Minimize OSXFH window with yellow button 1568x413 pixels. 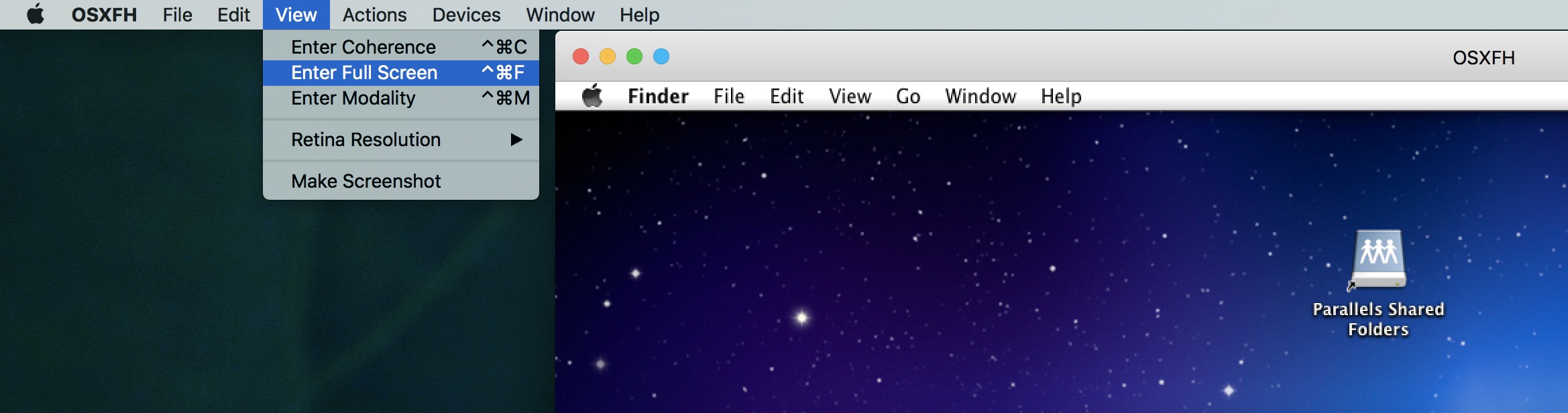608,56
